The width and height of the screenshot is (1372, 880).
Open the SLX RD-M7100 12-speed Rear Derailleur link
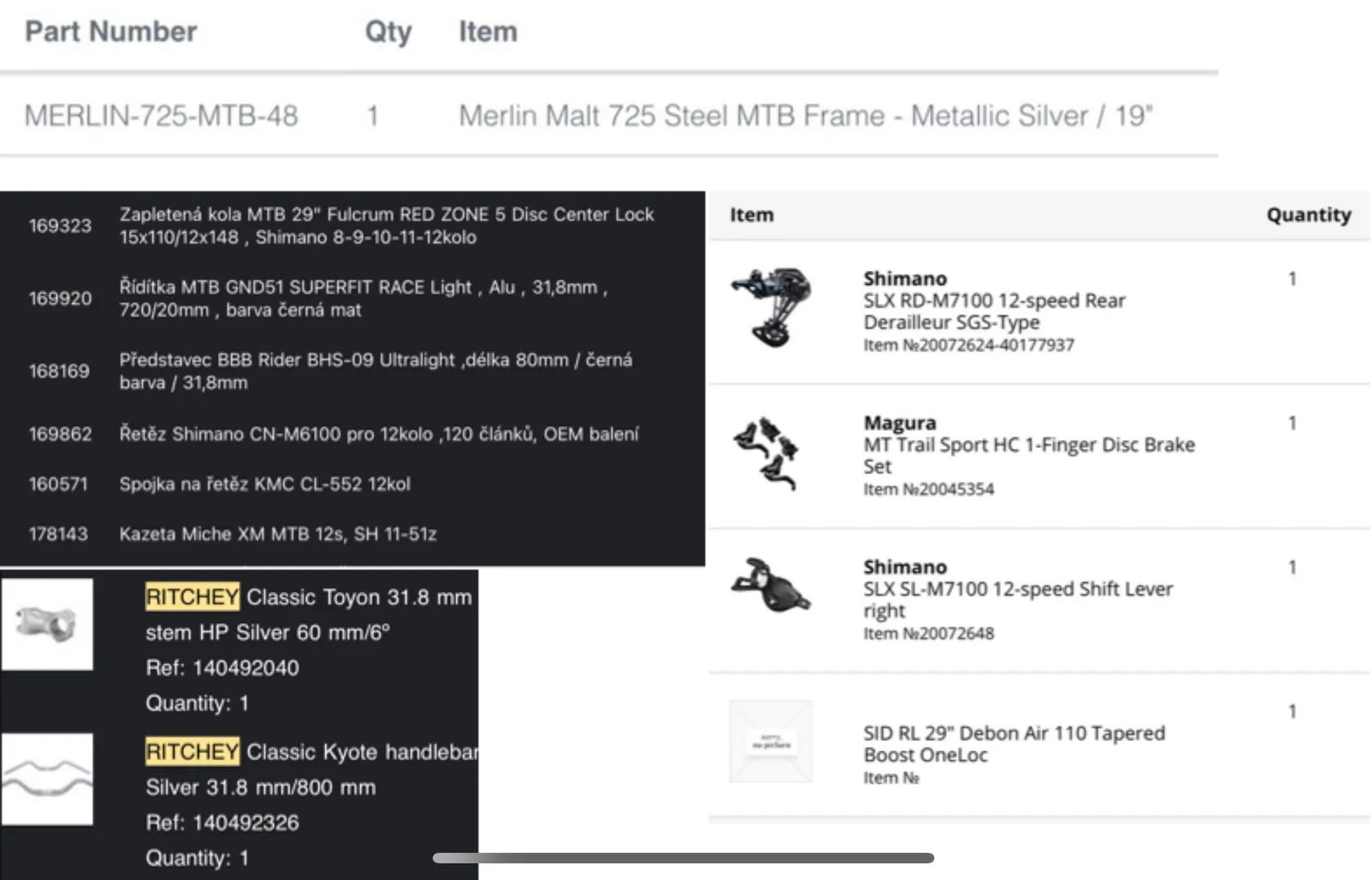click(994, 311)
